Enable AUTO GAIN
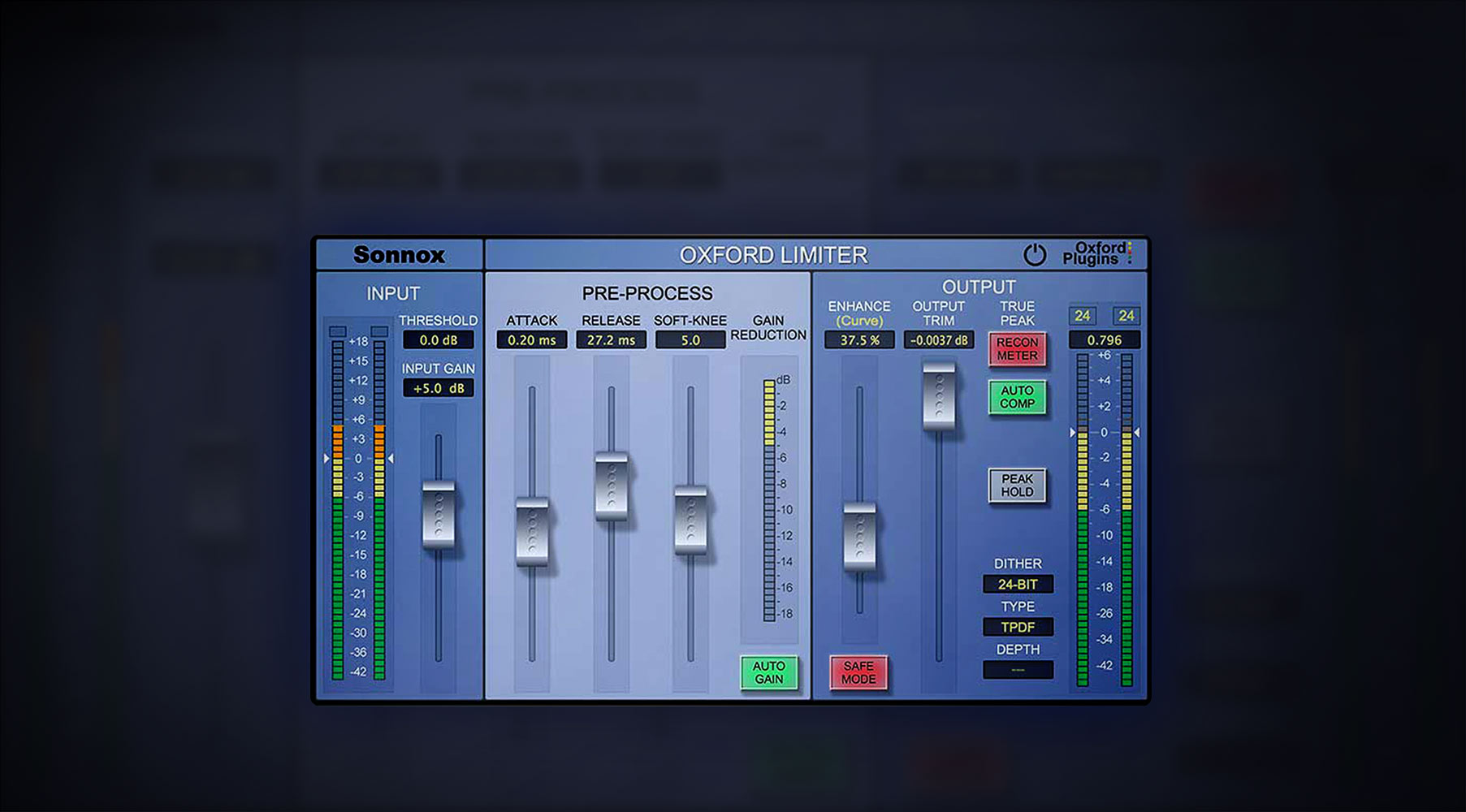1466x812 pixels. click(768, 672)
